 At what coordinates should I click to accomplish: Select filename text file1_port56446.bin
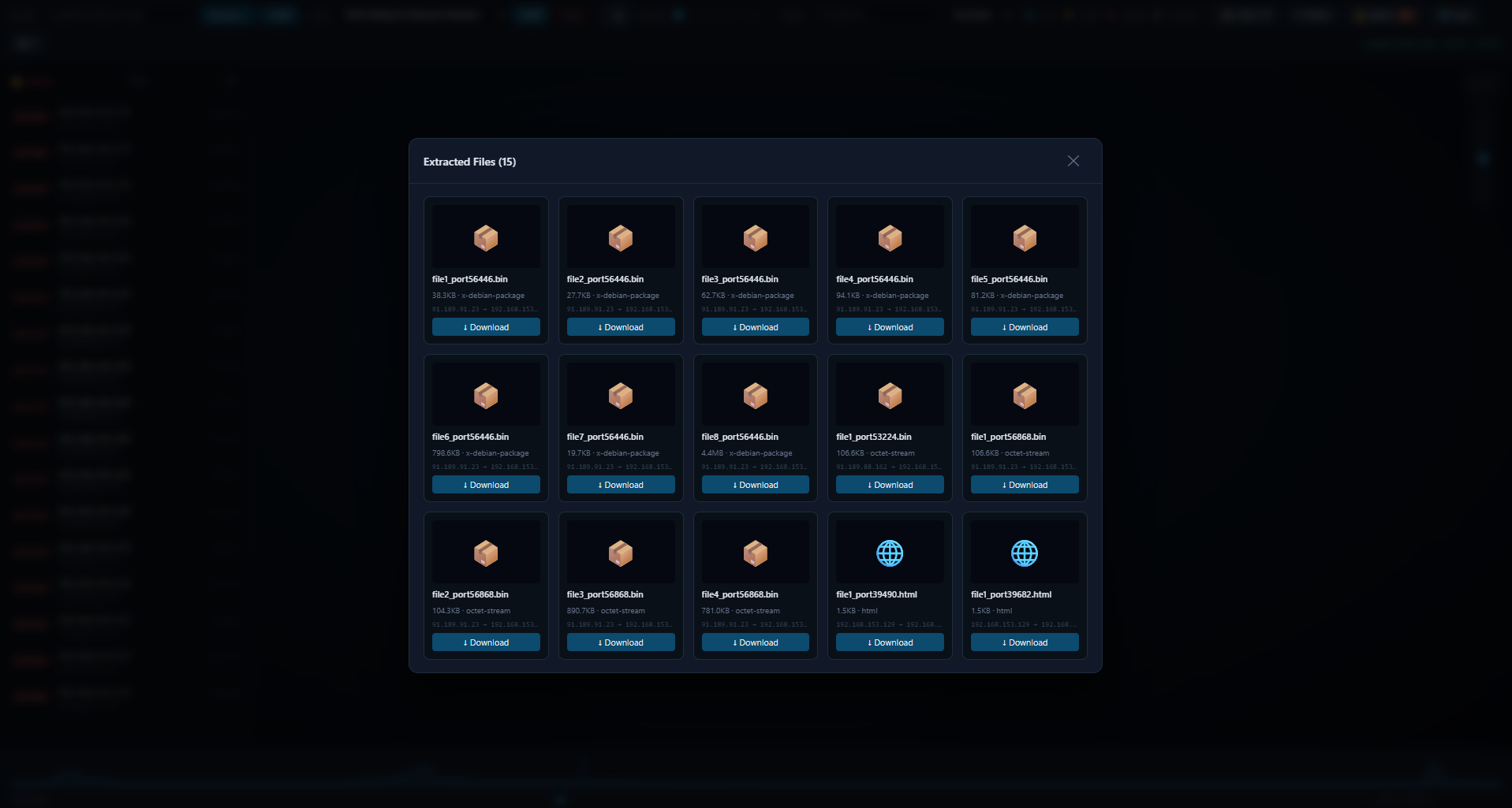pos(470,279)
